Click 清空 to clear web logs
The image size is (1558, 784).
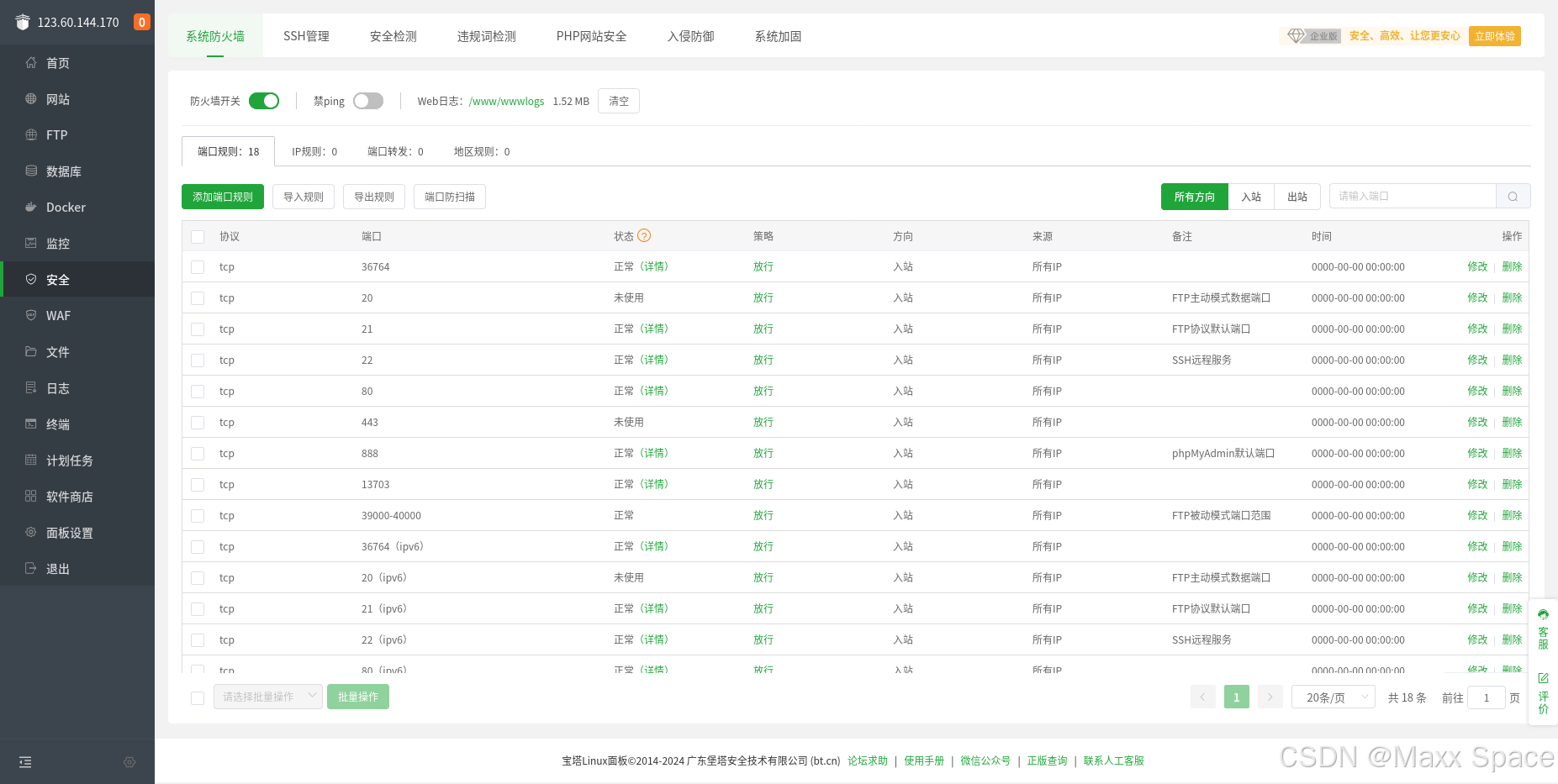pyautogui.click(x=619, y=101)
